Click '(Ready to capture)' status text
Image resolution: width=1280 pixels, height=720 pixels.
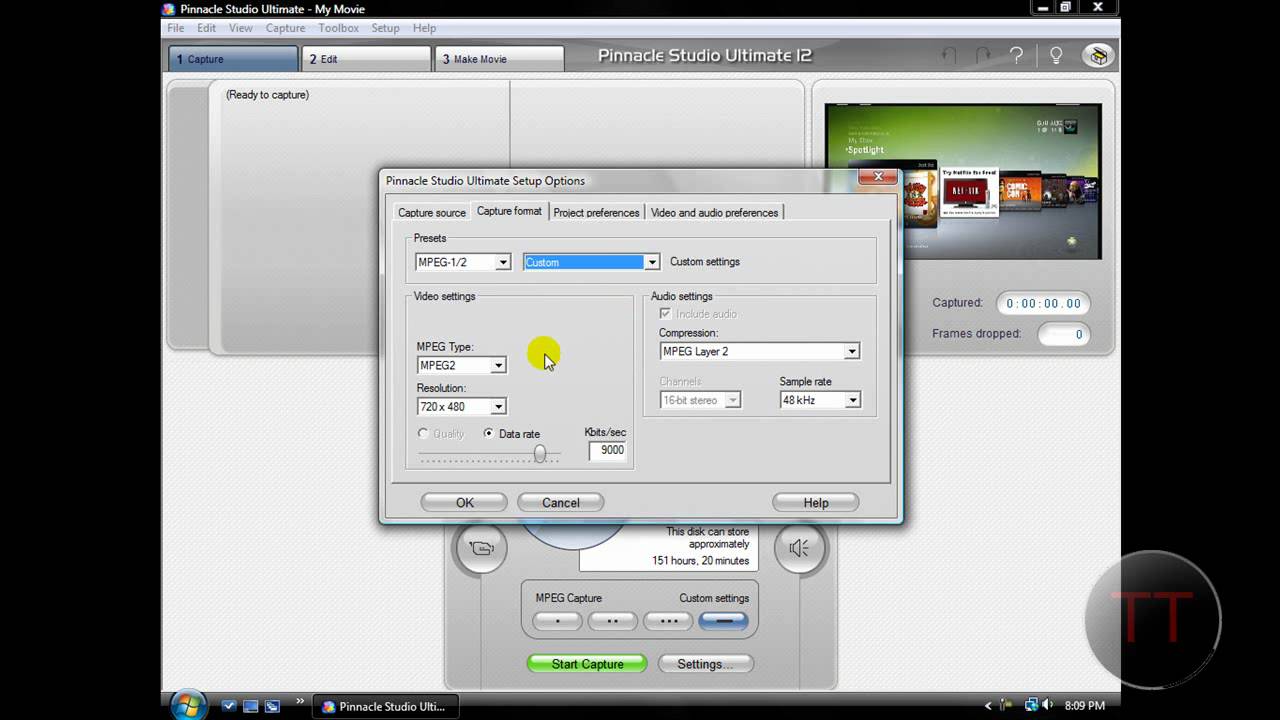tap(267, 95)
